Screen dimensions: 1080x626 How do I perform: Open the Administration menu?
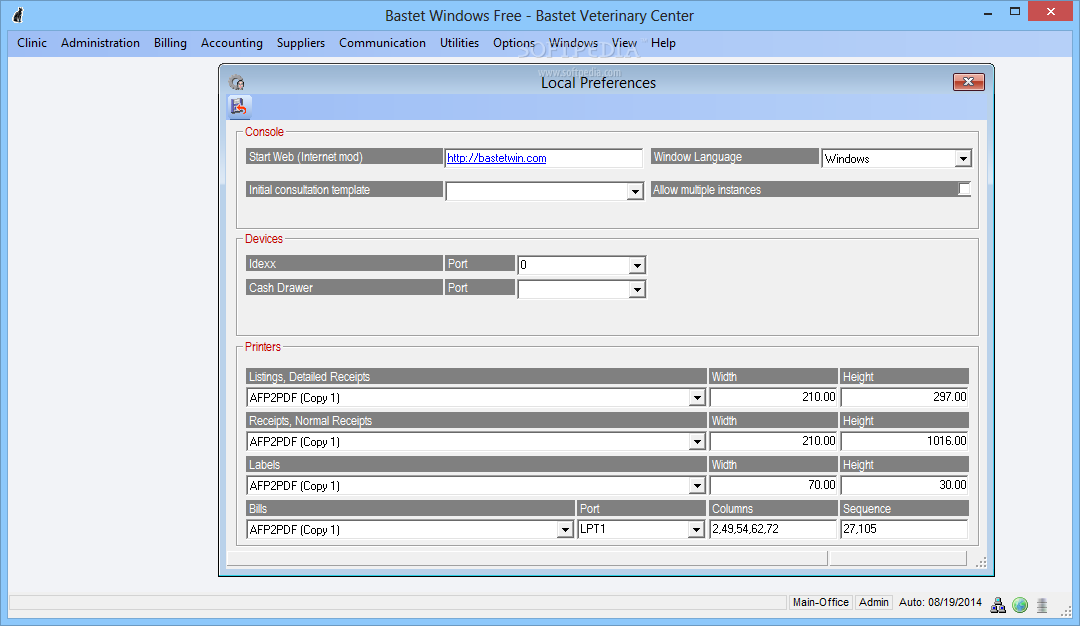101,43
